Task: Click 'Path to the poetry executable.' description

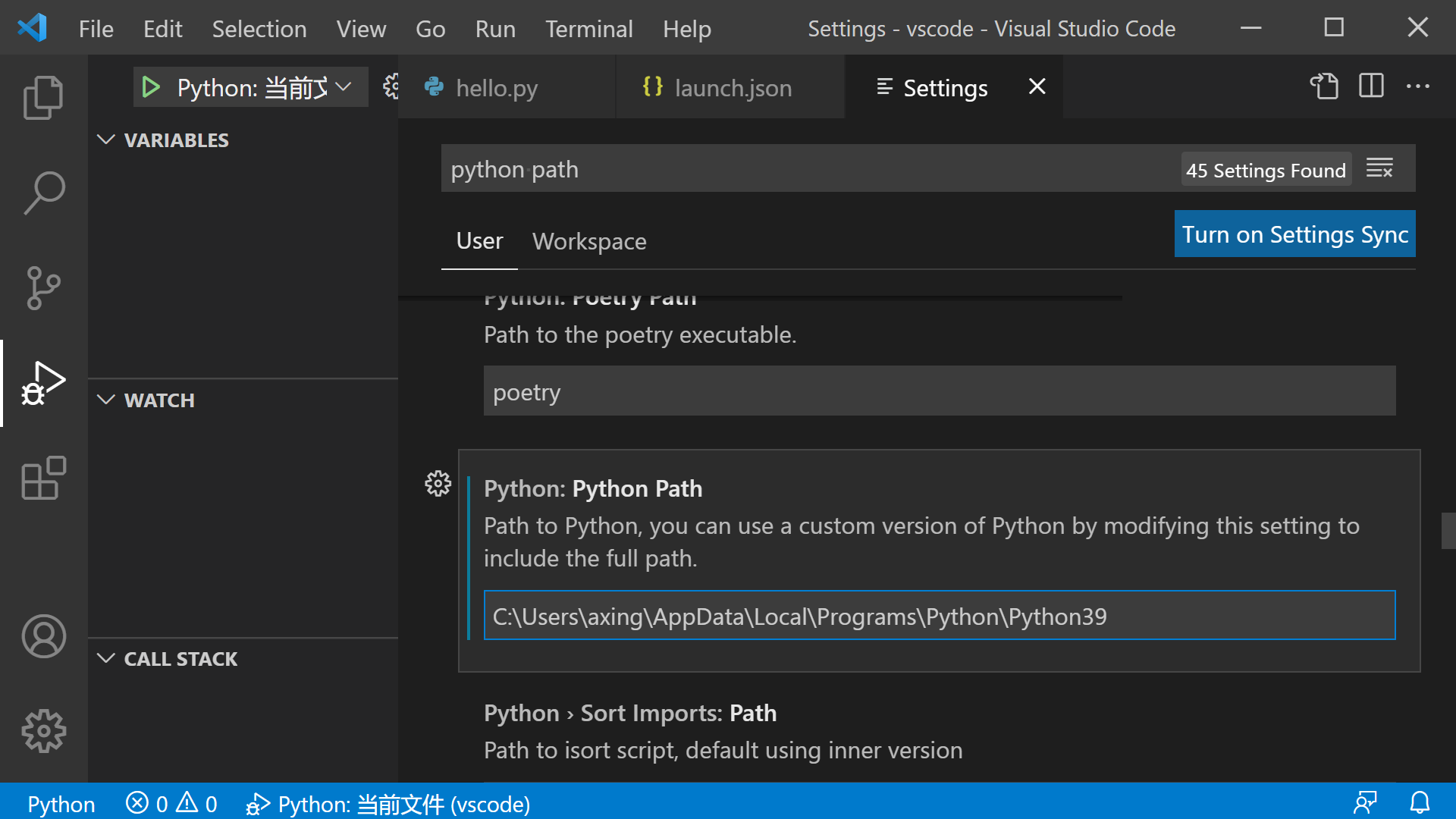Action: (640, 334)
